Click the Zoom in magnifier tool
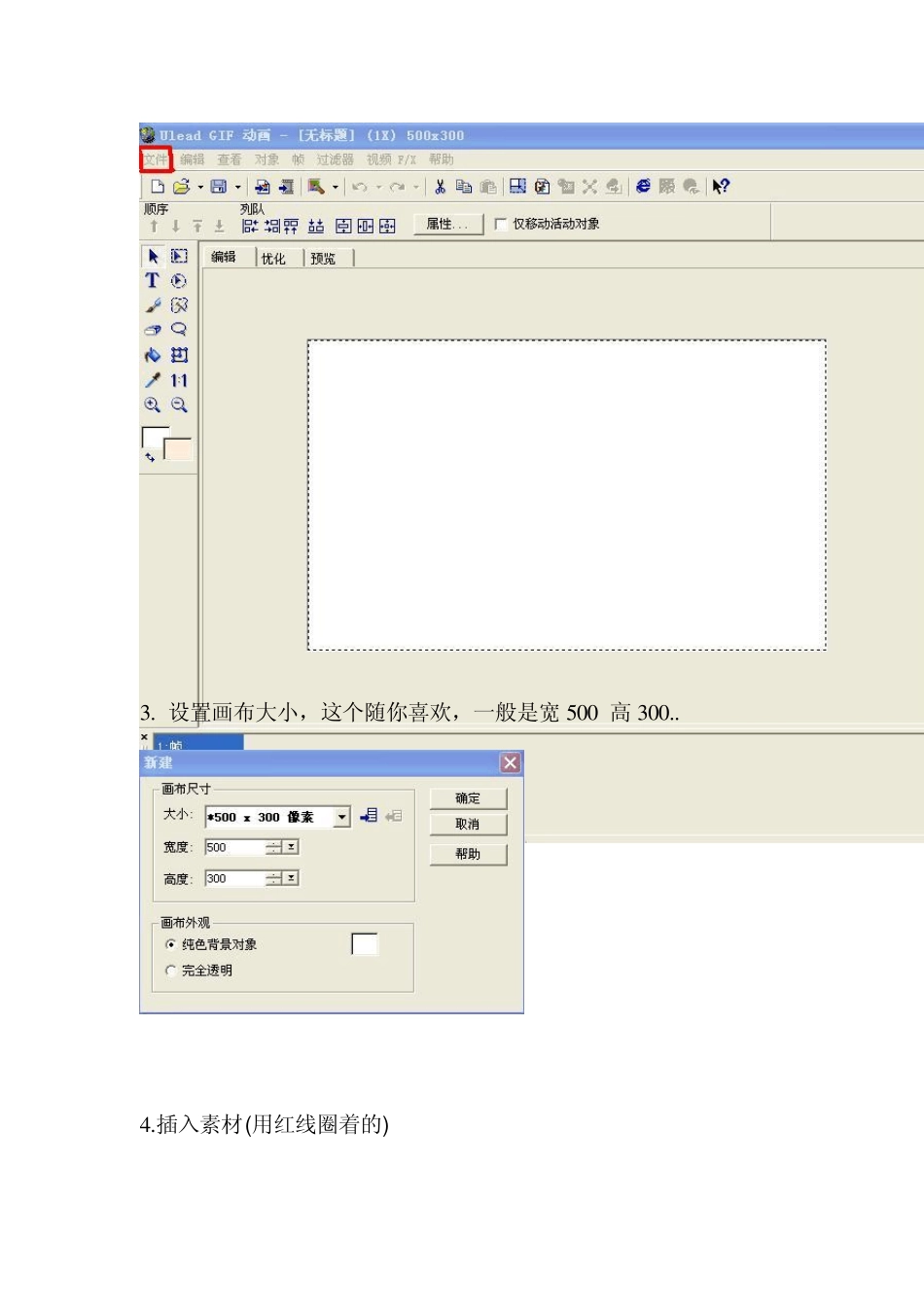924x1307 pixels. (153, 405)
